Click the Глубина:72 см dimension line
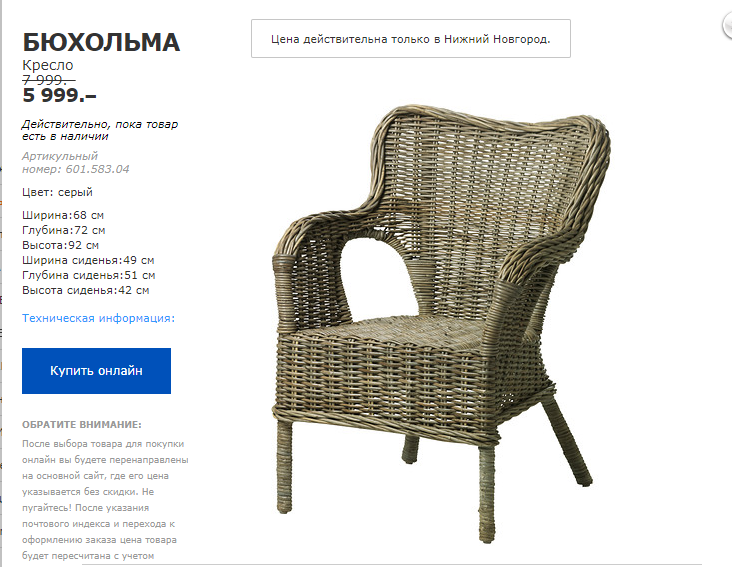 coord(63,230)
